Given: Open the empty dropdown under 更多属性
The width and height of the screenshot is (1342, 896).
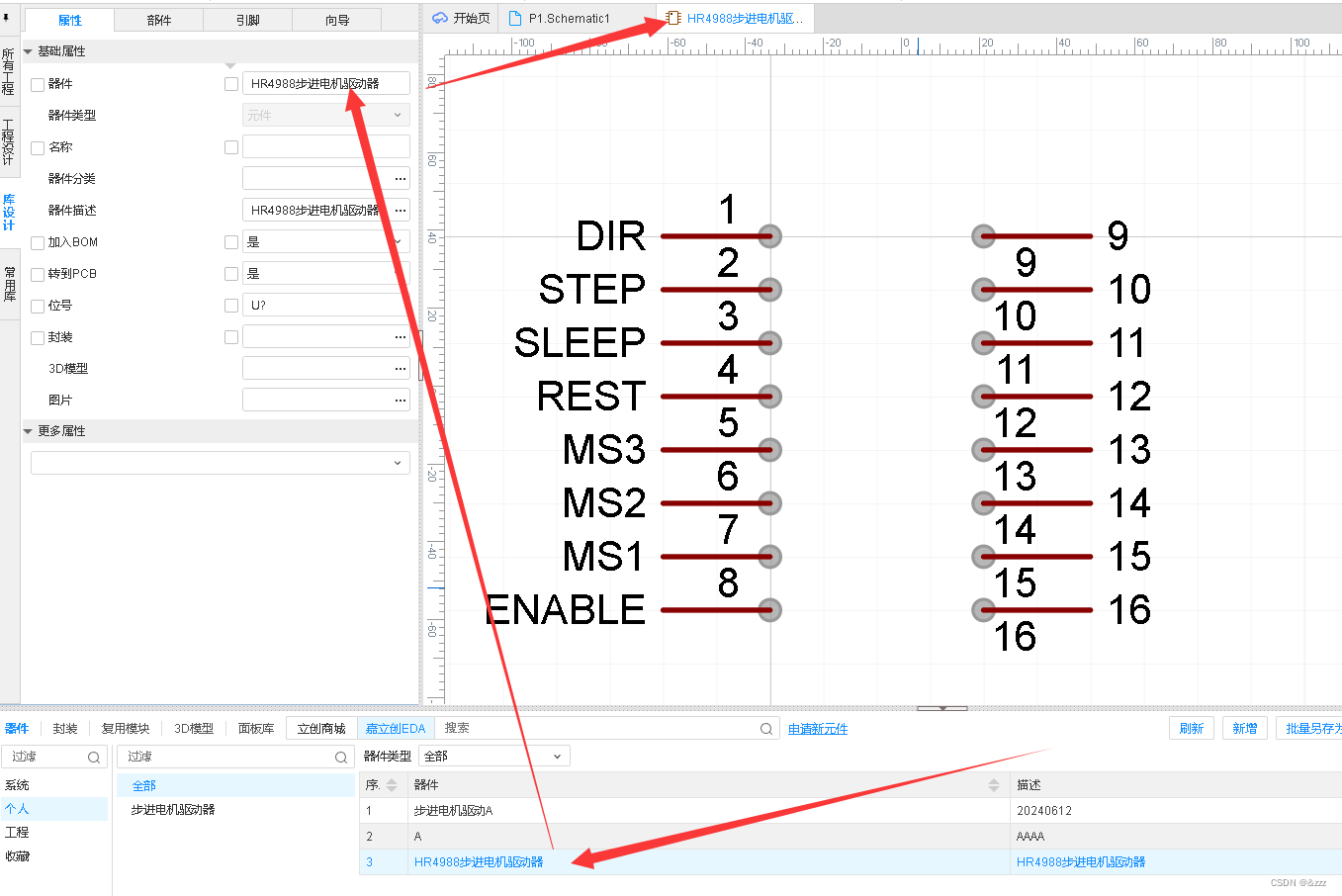Looking at the screenshot, I should 221,463.
